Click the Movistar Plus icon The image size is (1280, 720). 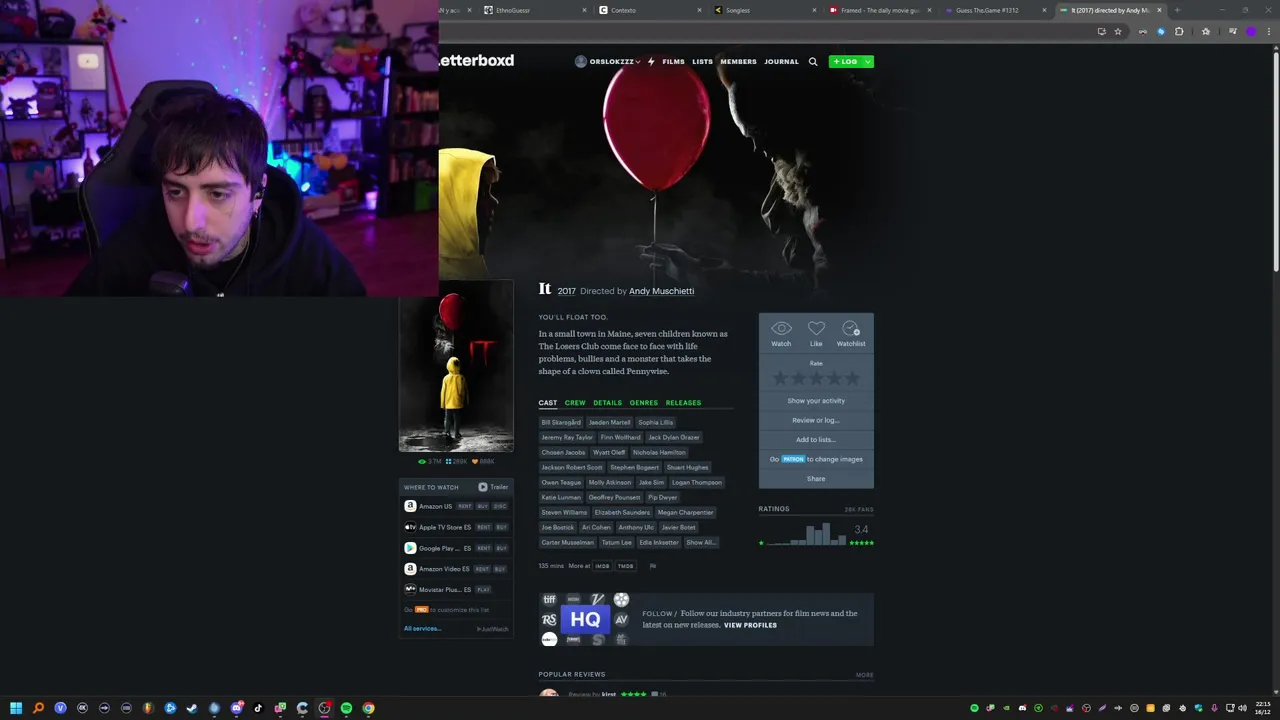coord(410,589)
